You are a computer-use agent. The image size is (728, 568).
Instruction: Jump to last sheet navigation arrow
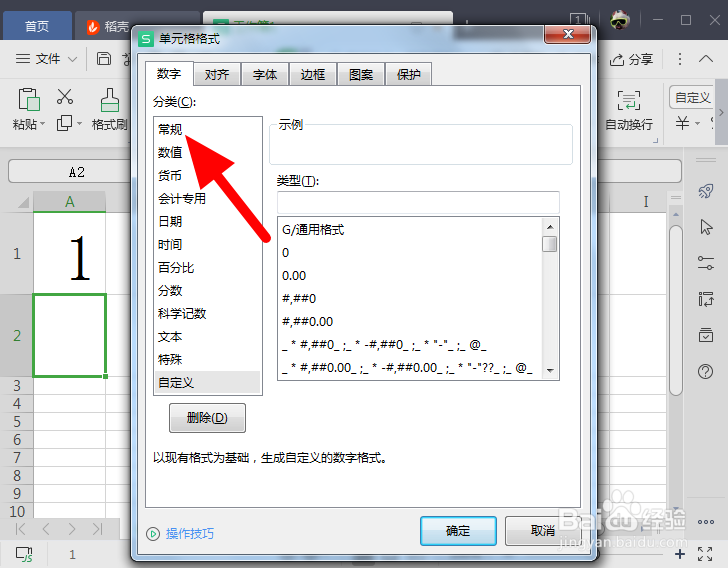(x=97, y=529)
